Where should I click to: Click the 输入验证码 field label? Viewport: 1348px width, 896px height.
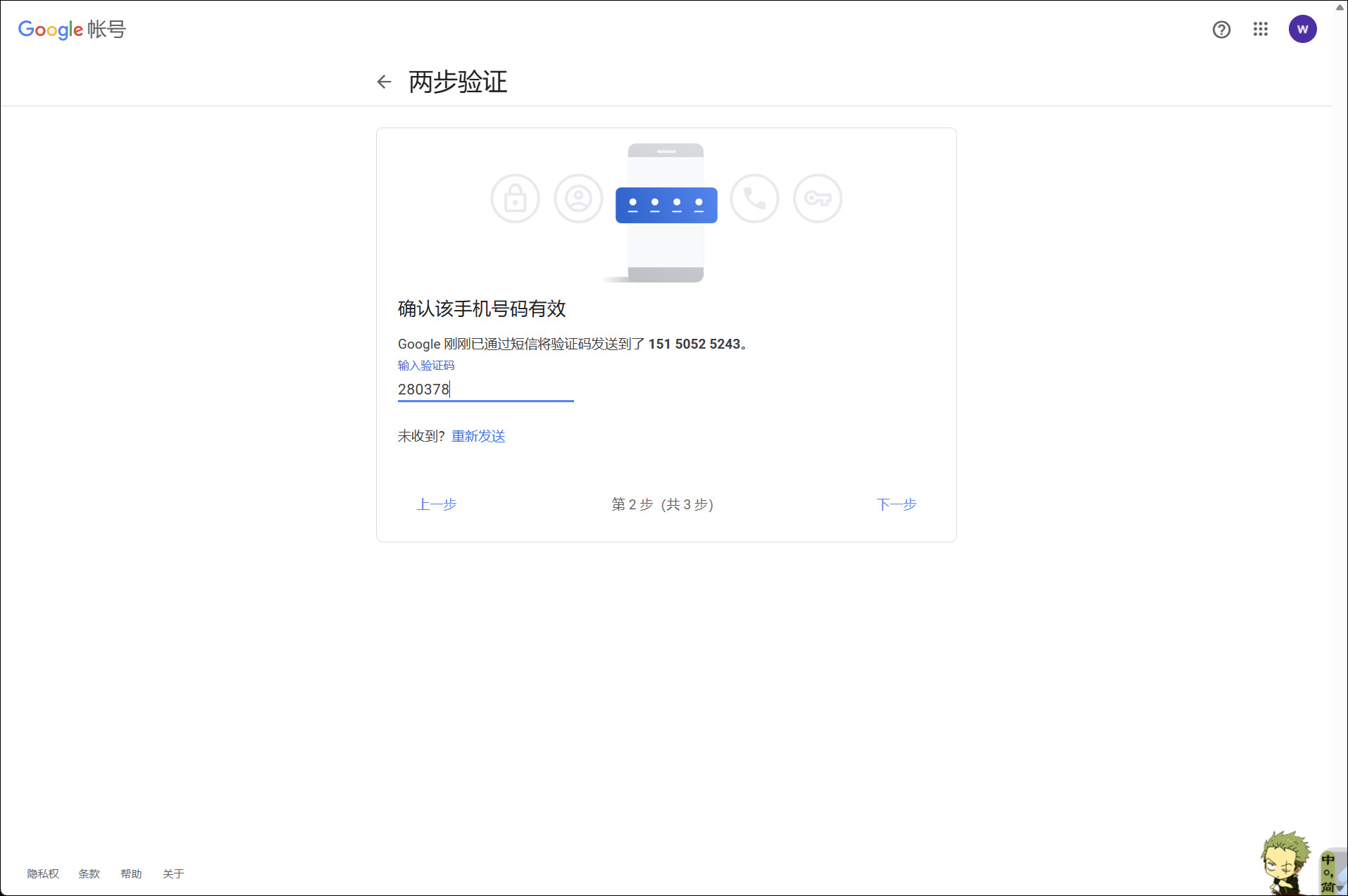click(x=426, y=366)
